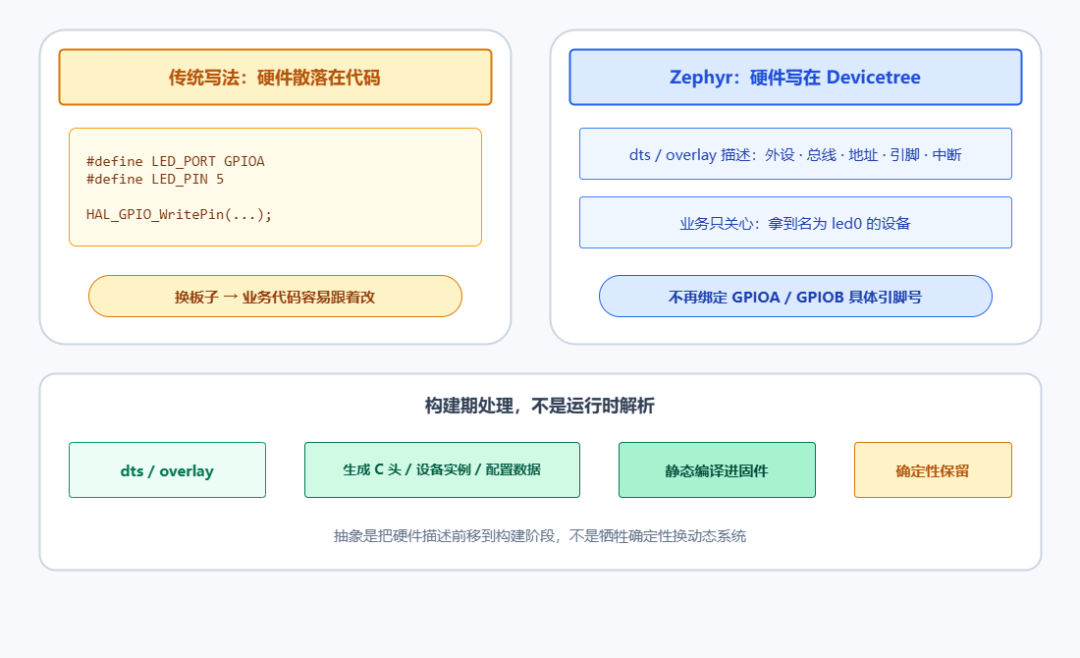Click the 'Zephyr：硬件写在 Devicetree' header box

tap(796, 77)
